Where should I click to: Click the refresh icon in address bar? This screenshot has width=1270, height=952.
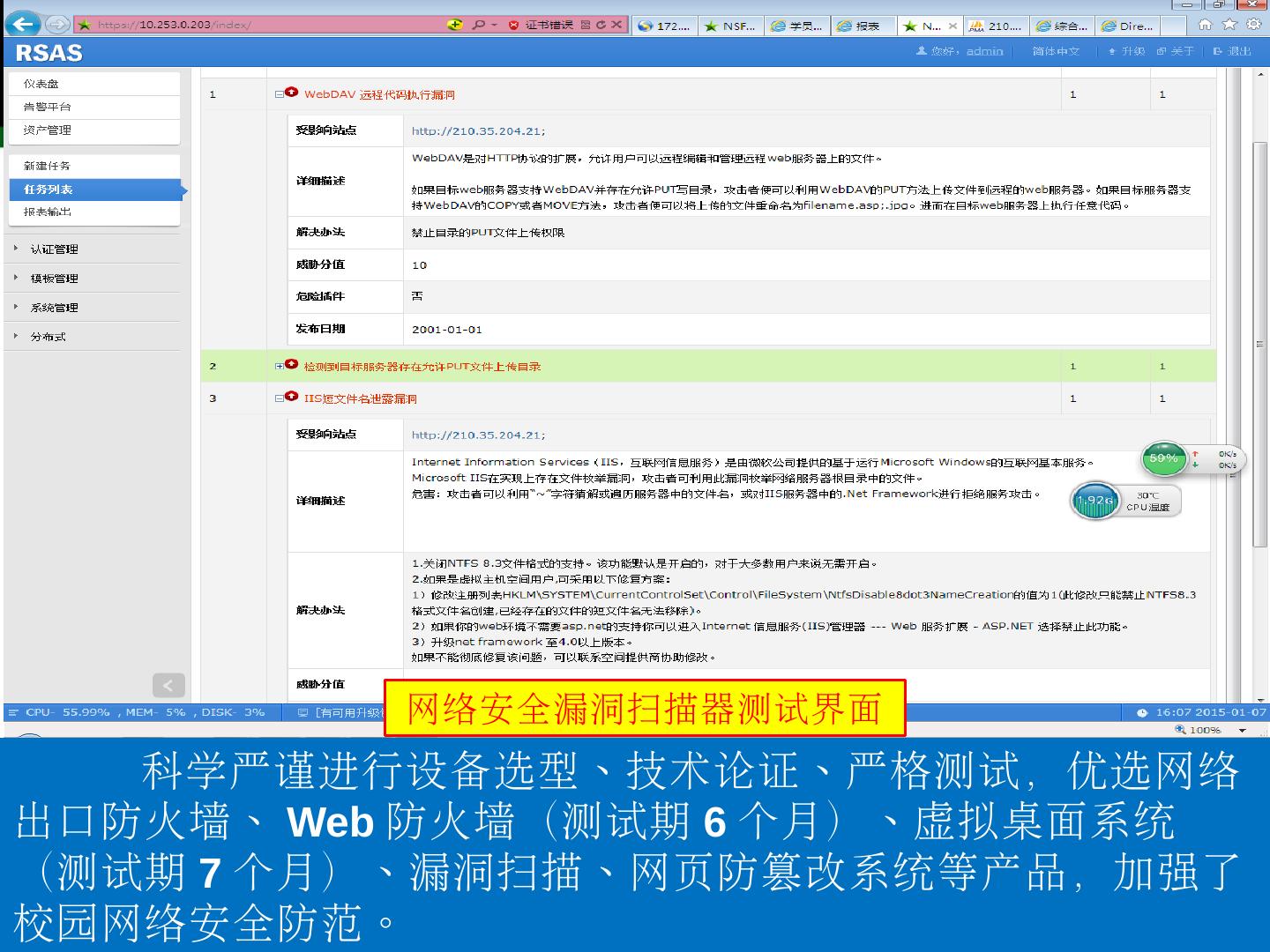[601, 25]
